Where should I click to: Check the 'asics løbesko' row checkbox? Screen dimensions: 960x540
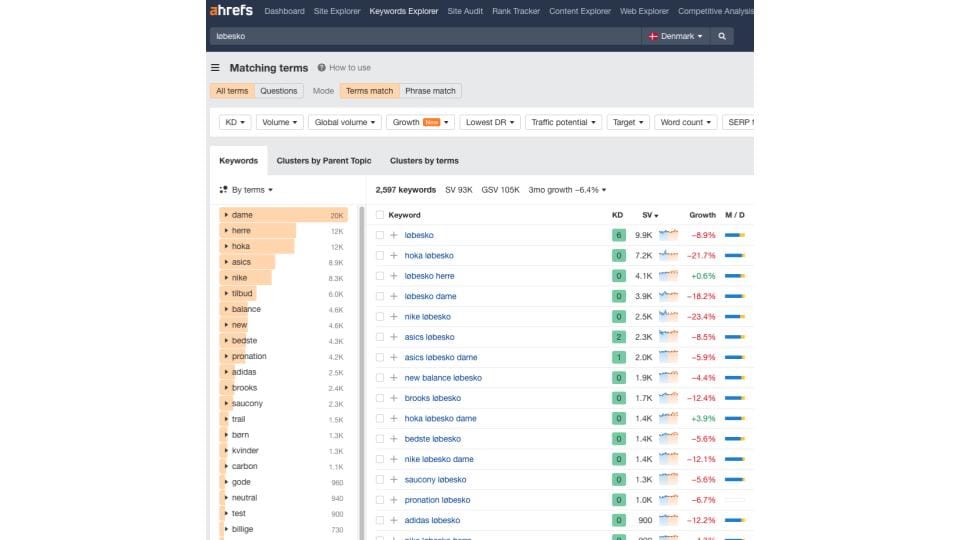[x=380, y=337]
